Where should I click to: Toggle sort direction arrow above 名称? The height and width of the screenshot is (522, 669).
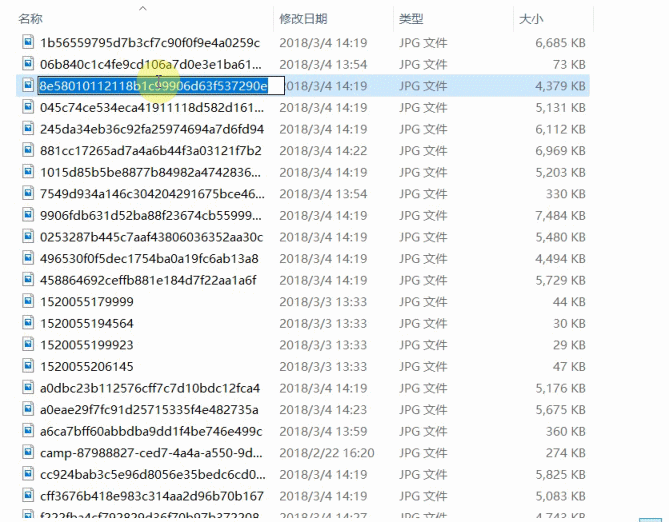pos(143,8)
